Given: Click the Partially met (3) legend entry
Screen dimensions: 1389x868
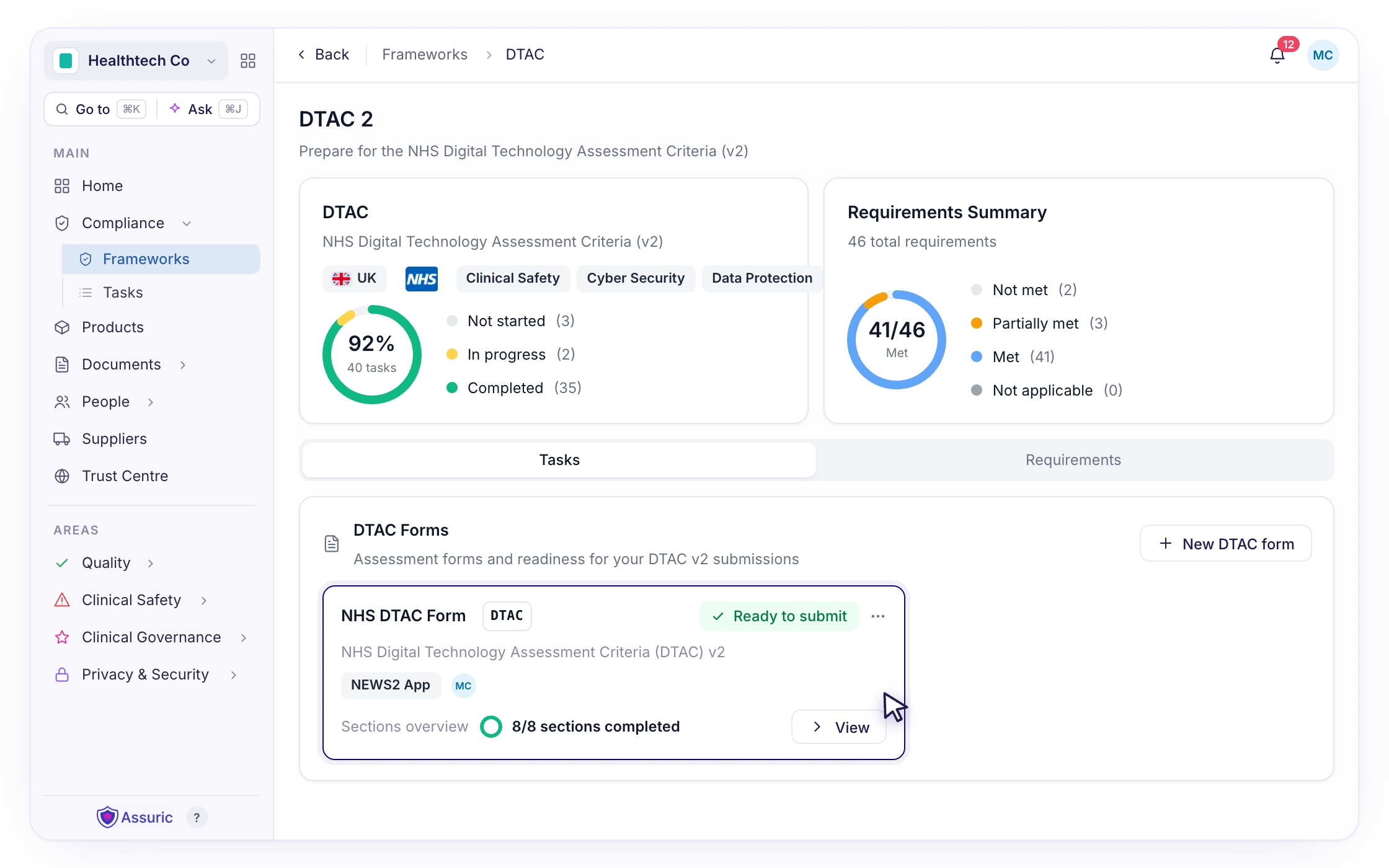Looking at the screenshot, I should (x=1039, y=324).
